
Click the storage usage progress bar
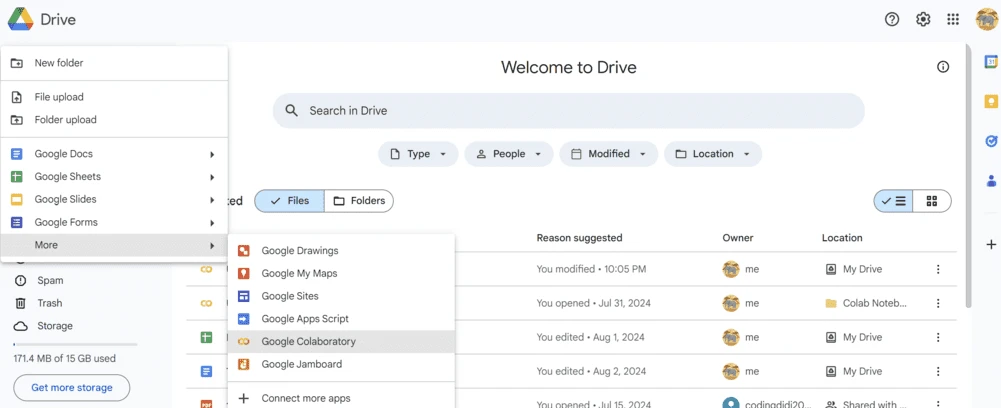[x=75, y=344]
